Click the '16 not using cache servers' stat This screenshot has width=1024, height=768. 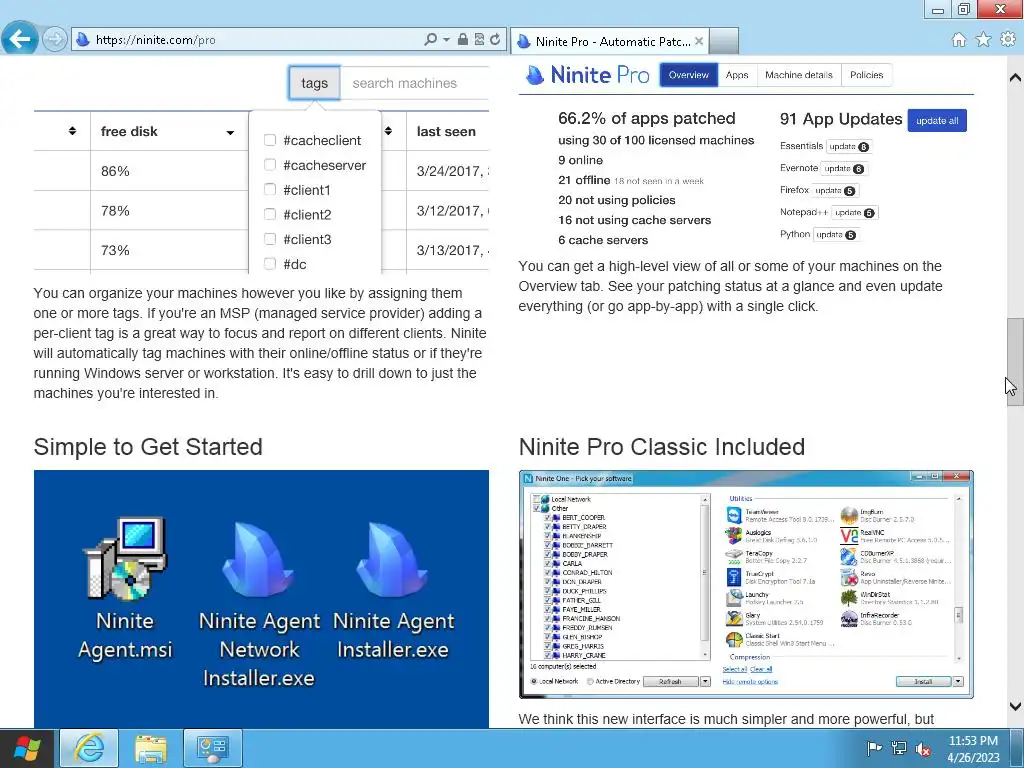pos(634,220)
